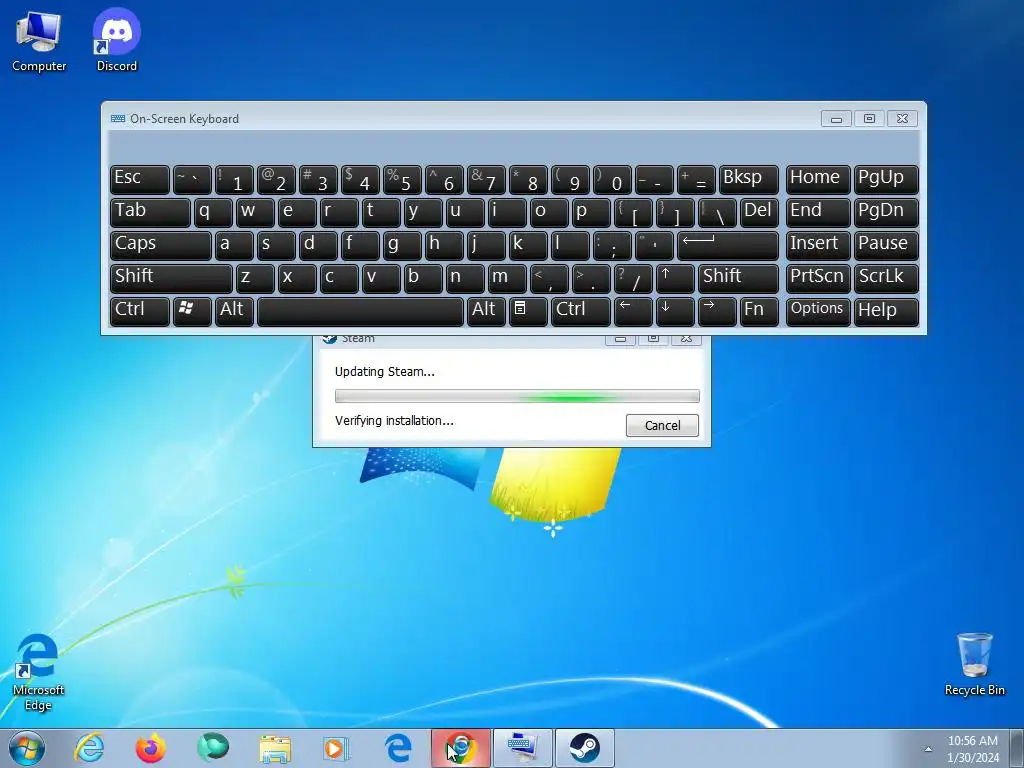Click the context menu key
Viewport: 1024px width, 768px height.
coord(528,311)
